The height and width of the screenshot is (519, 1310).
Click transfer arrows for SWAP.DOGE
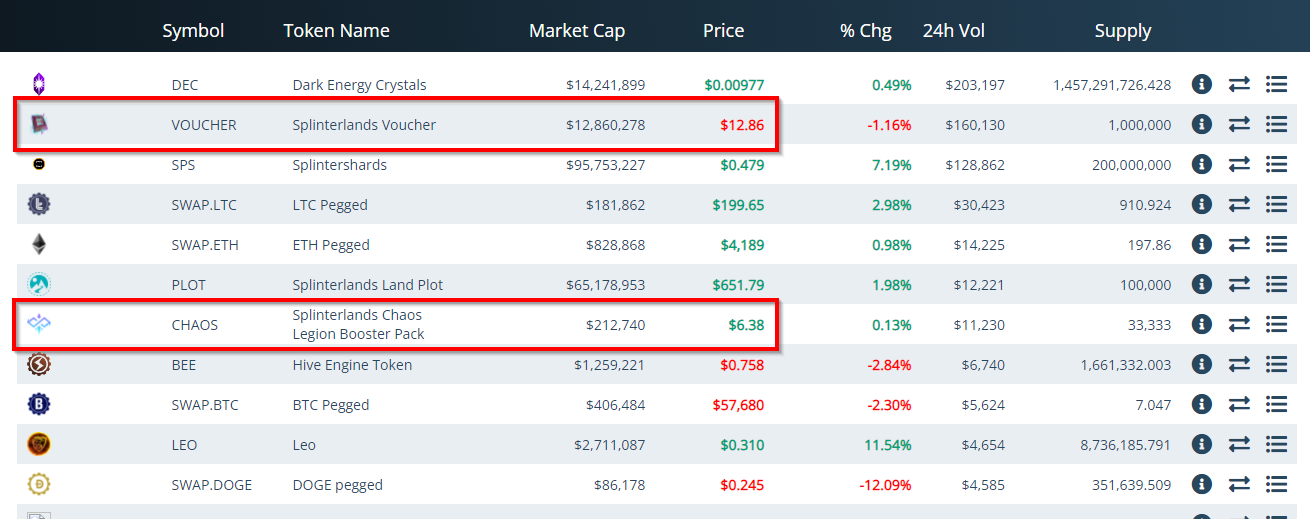click(x=1239, y=484)
